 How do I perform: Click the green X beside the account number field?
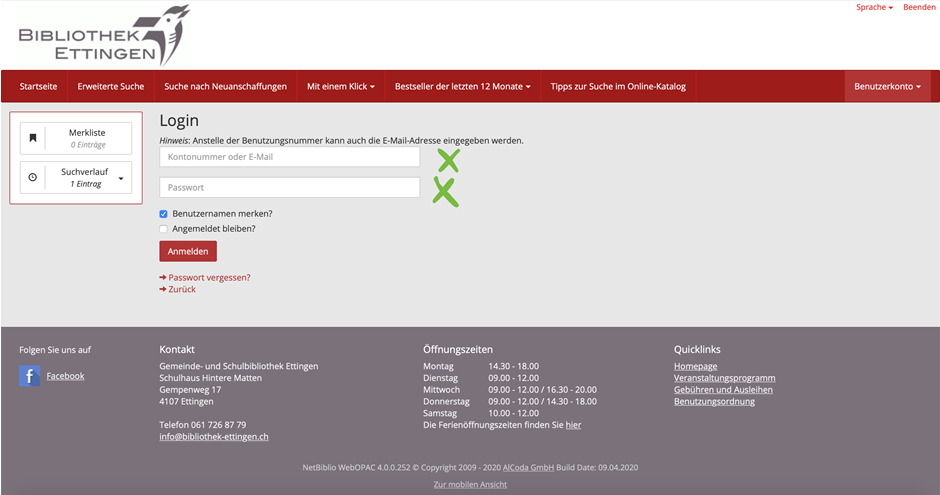coord(448,159)
